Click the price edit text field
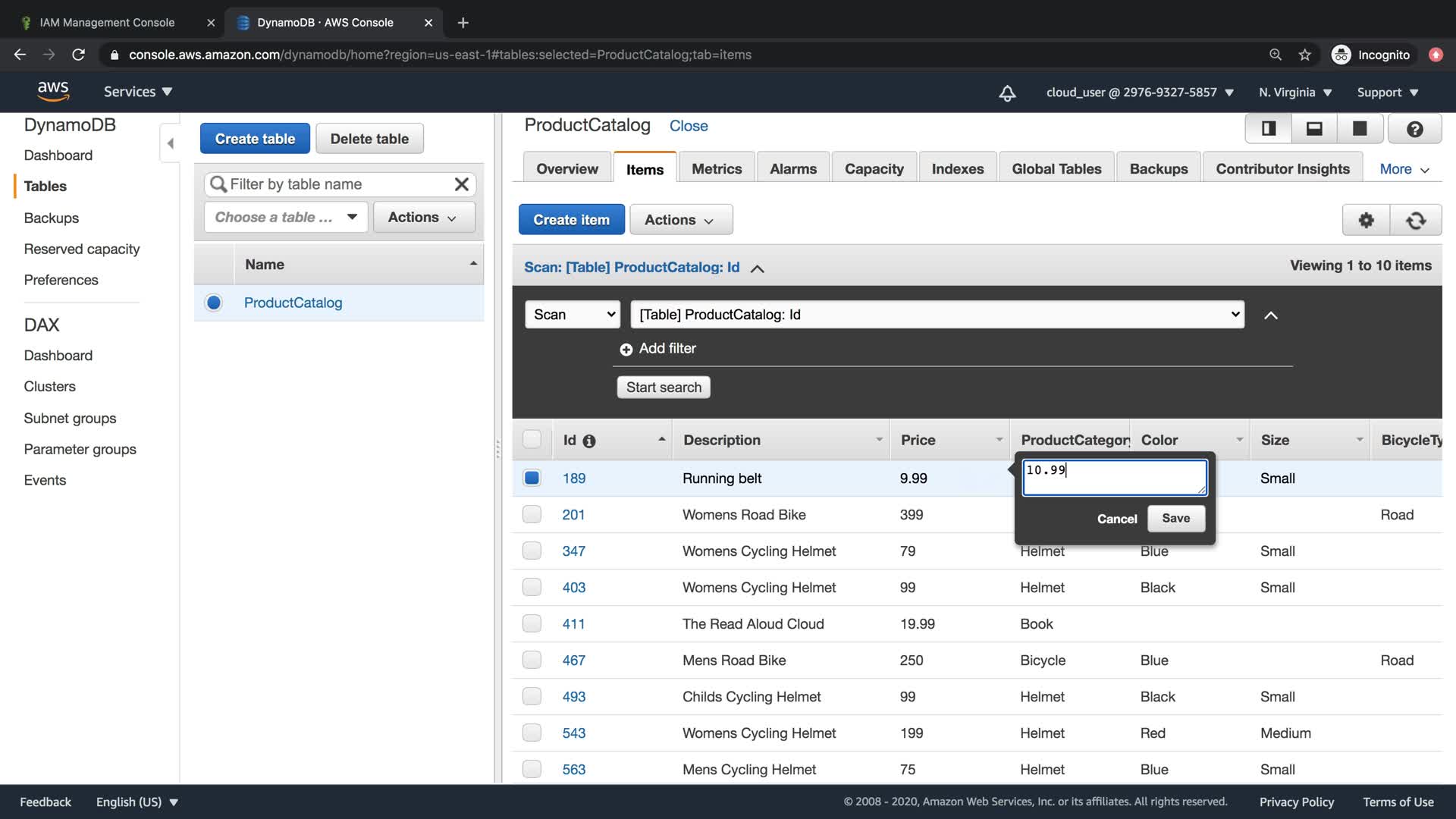This screenshot has height=819, width=1456. [x=1113, y=478]
